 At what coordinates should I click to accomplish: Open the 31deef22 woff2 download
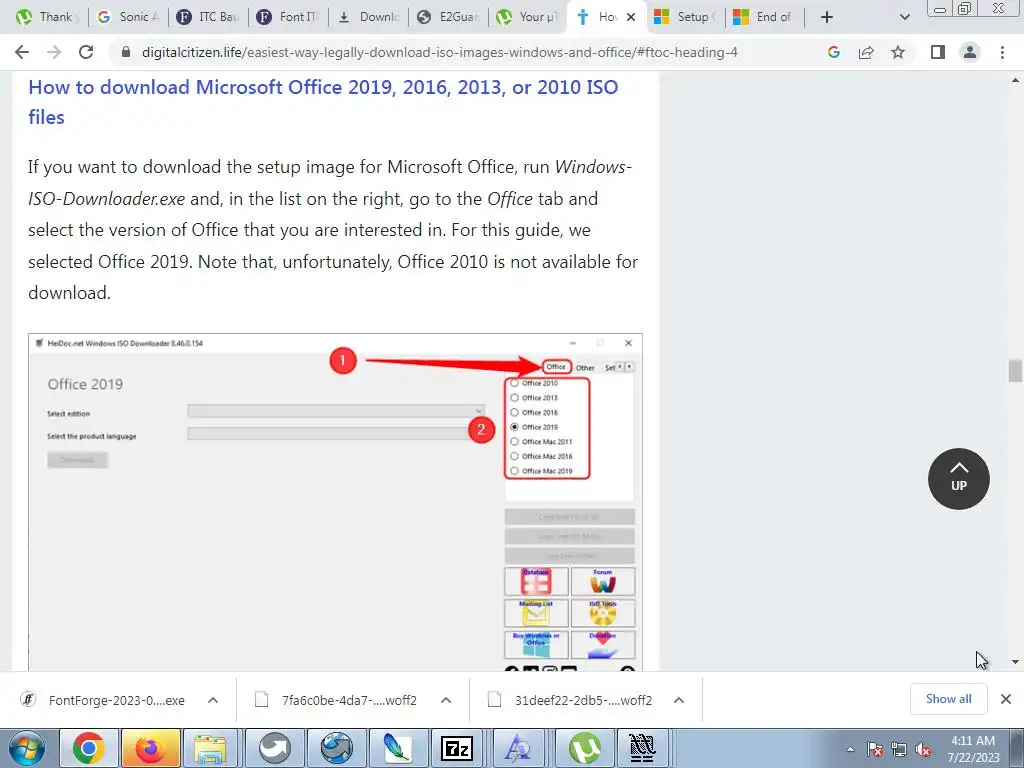[570, 700]
